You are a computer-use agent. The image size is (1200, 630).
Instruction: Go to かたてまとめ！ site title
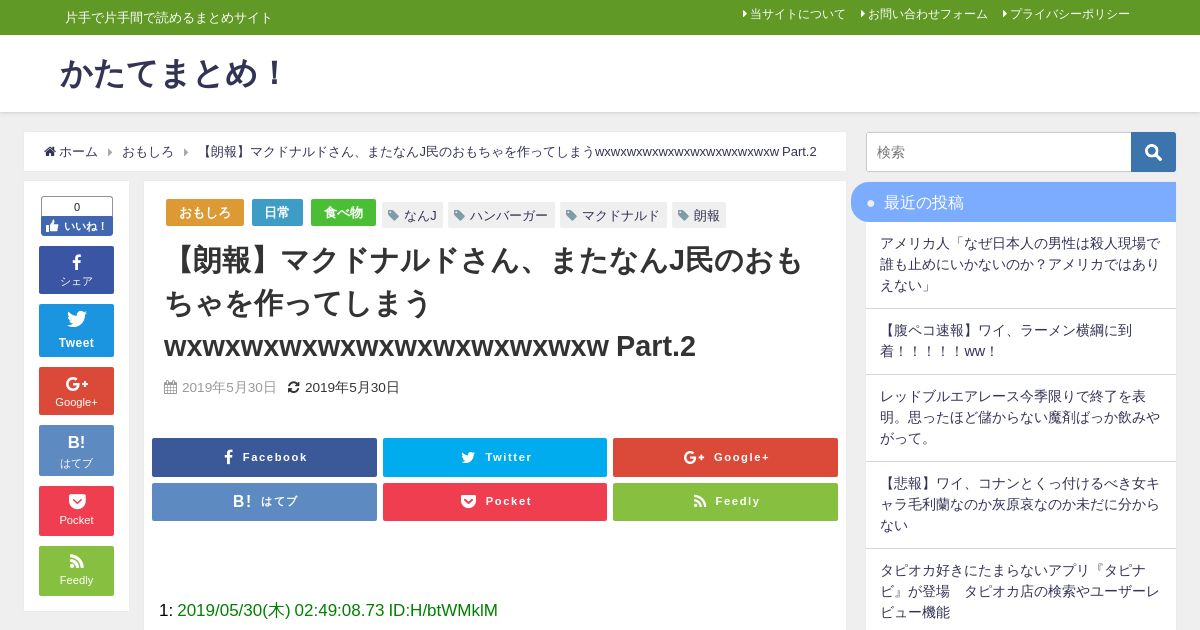(174, 74)
